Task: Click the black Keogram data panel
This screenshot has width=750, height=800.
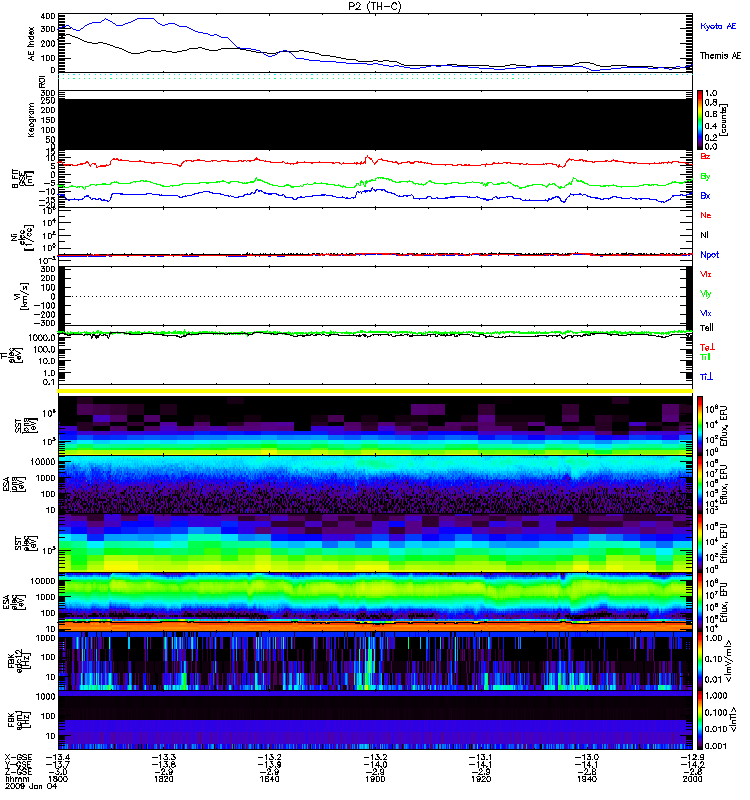Action: pyautogui.click(x=376, y=124)
